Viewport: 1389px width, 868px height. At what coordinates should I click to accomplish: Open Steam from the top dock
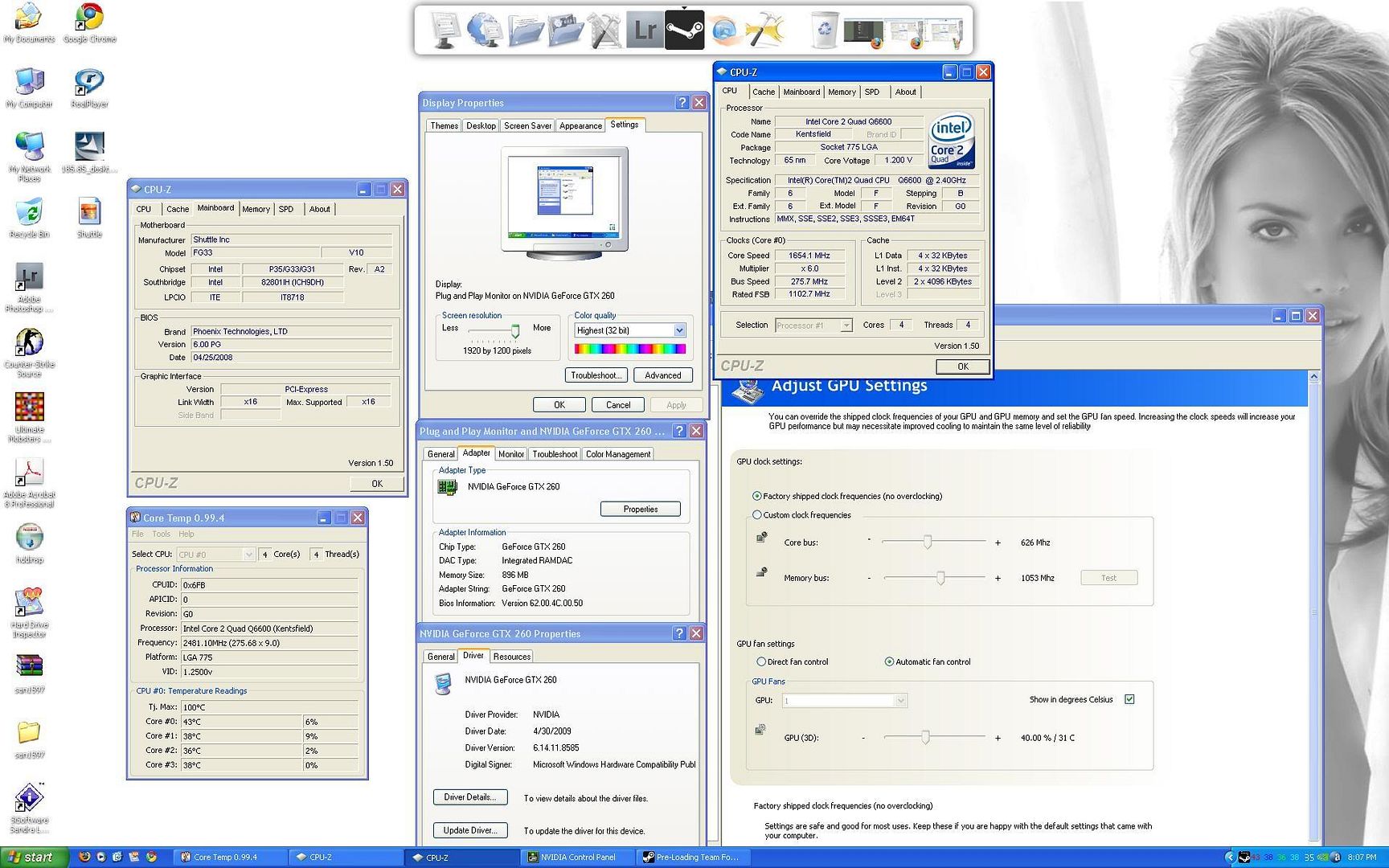[x=684, y=30]
